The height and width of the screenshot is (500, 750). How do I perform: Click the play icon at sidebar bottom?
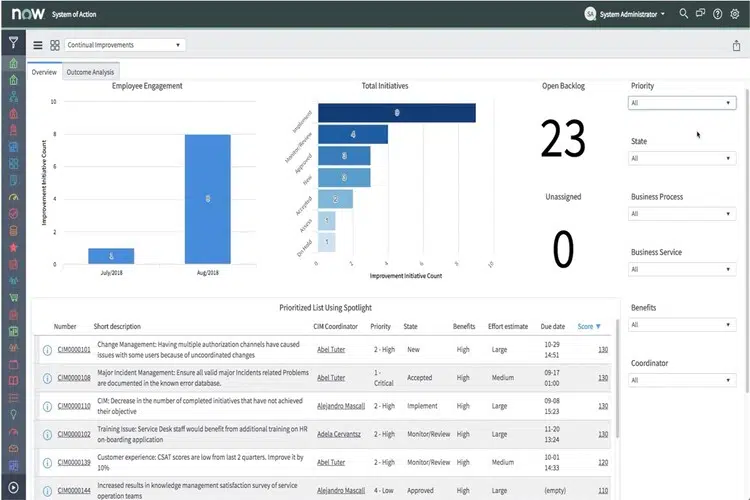(x=13, y=488)
